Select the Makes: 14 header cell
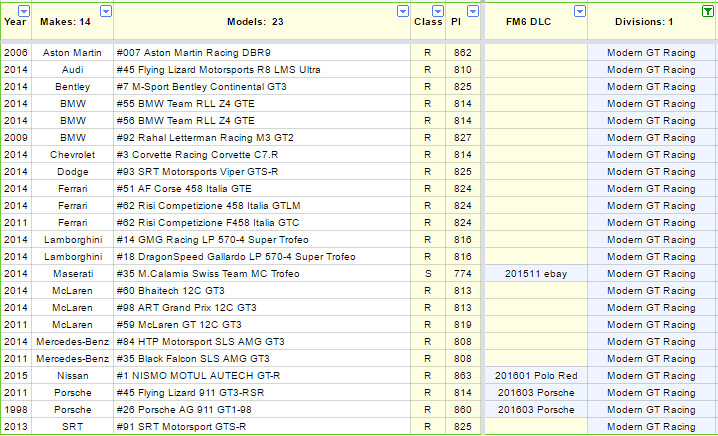This screenshot has width=718, height=436. point(72,22)
